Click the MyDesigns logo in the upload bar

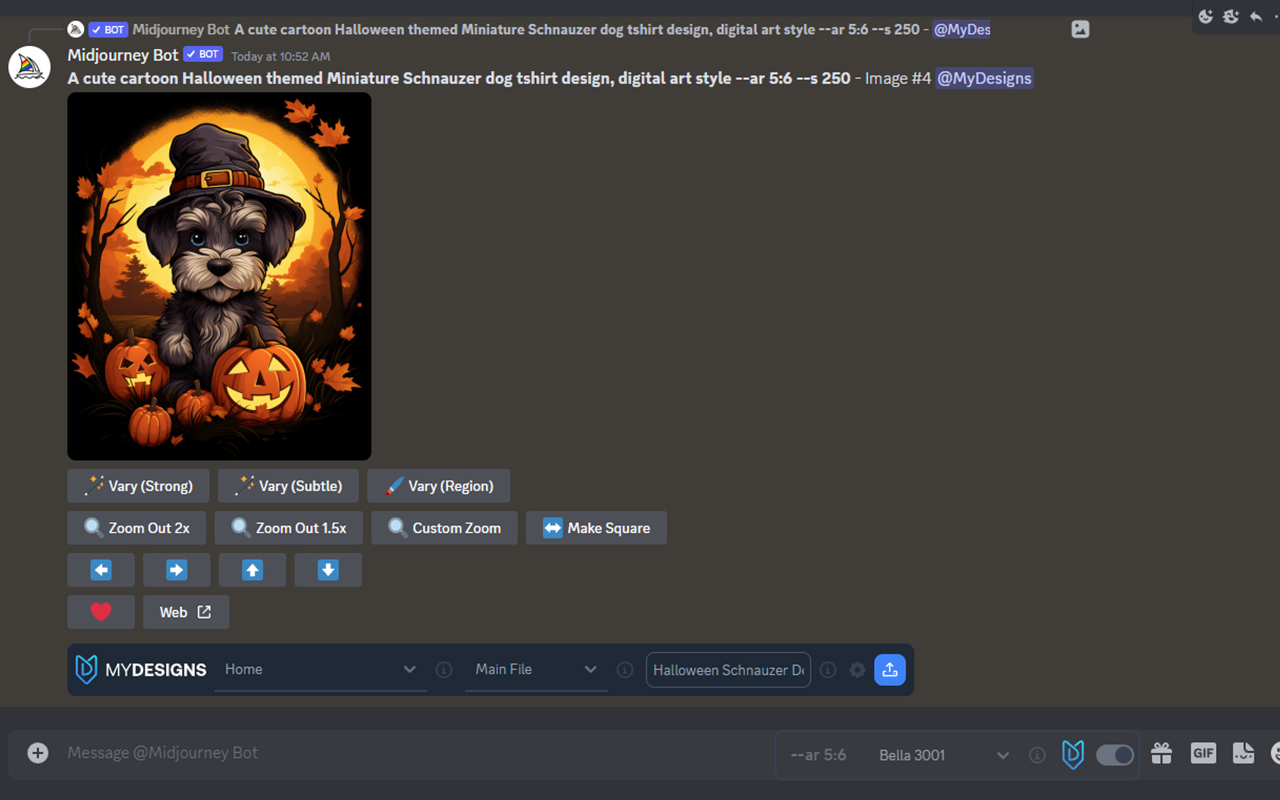click(x=141, y=670)
